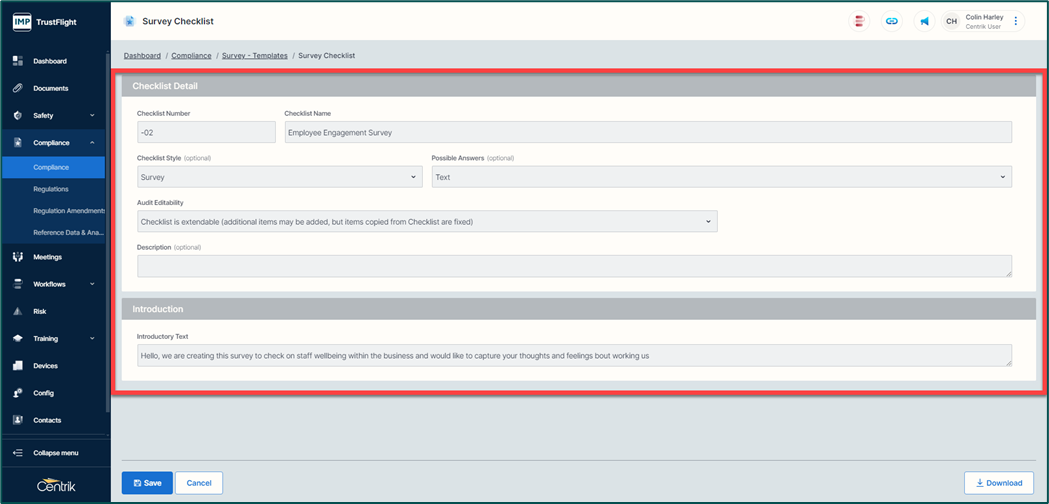
Task: Click the Config gear icon in sidebar
Action: coord(18,393)
